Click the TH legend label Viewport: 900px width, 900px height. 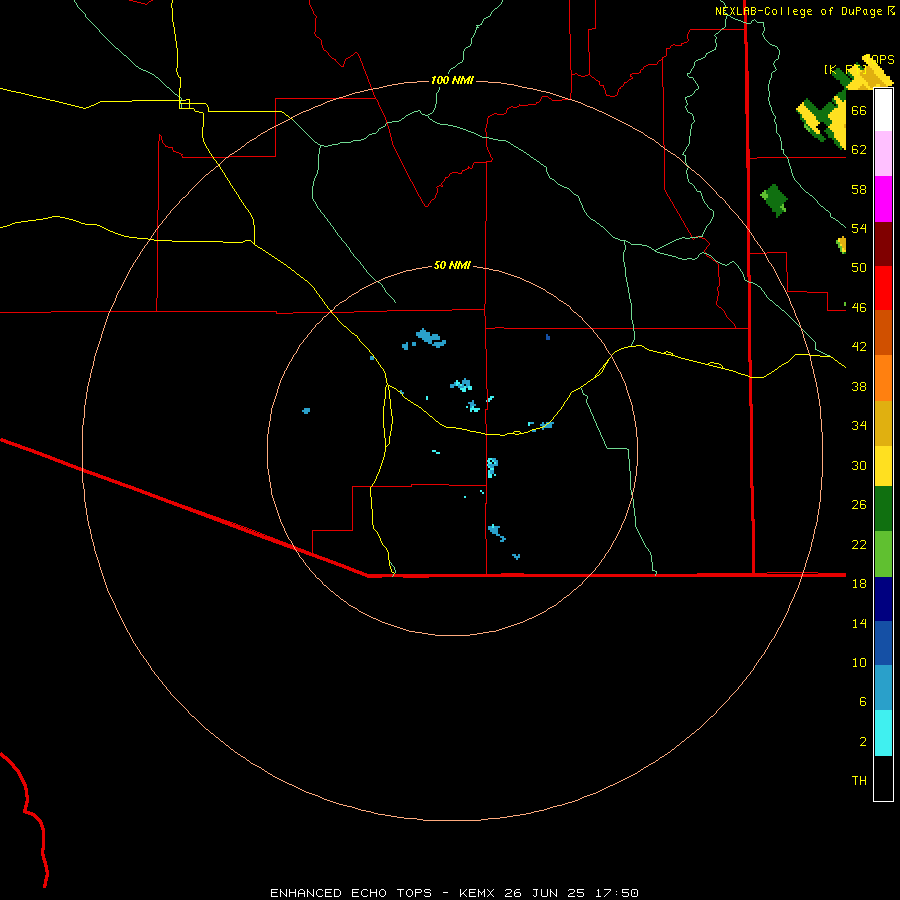point(859,781)
